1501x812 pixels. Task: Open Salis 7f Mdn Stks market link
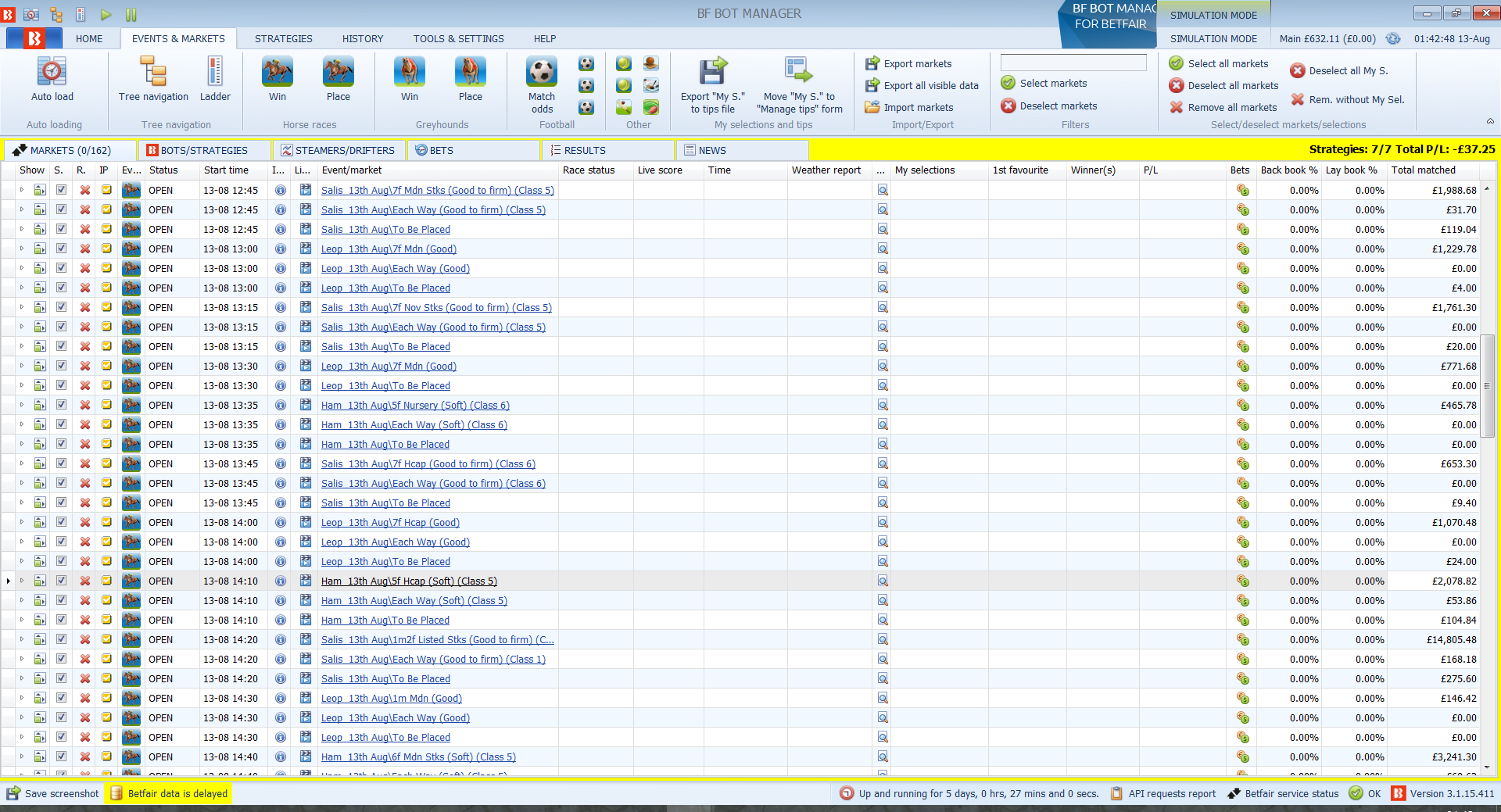click(x=437, y=190)
